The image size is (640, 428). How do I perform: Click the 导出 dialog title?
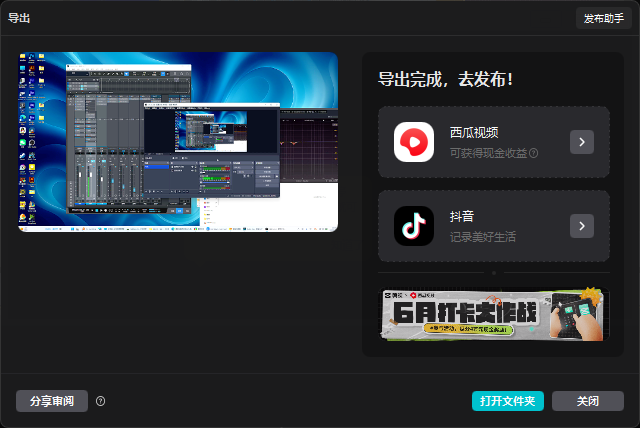tap(19, 18)
